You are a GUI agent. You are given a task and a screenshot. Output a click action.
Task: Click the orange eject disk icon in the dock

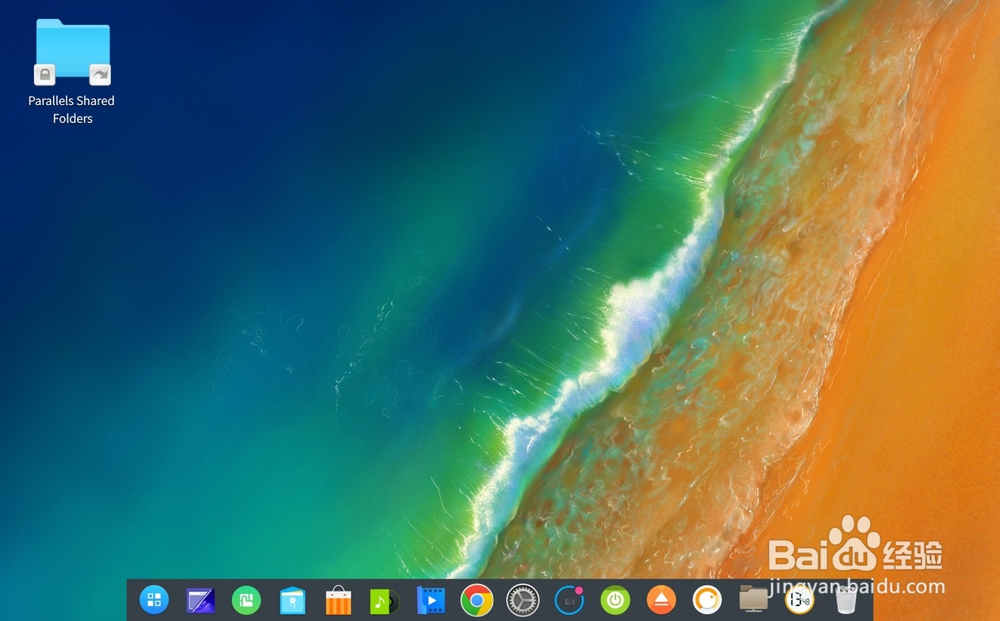(660, 601)
